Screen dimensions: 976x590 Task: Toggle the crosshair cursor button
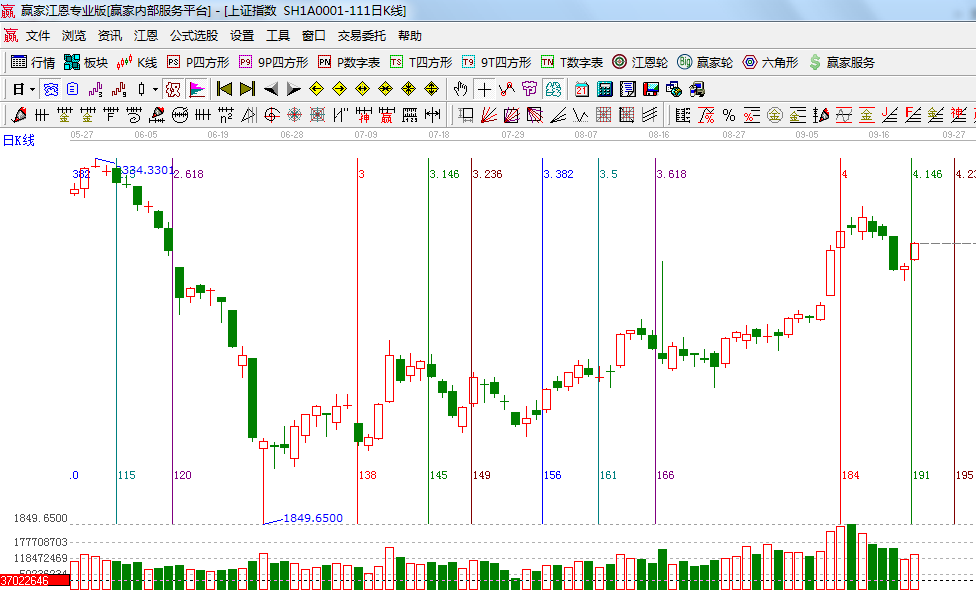[x=485, y=89]
